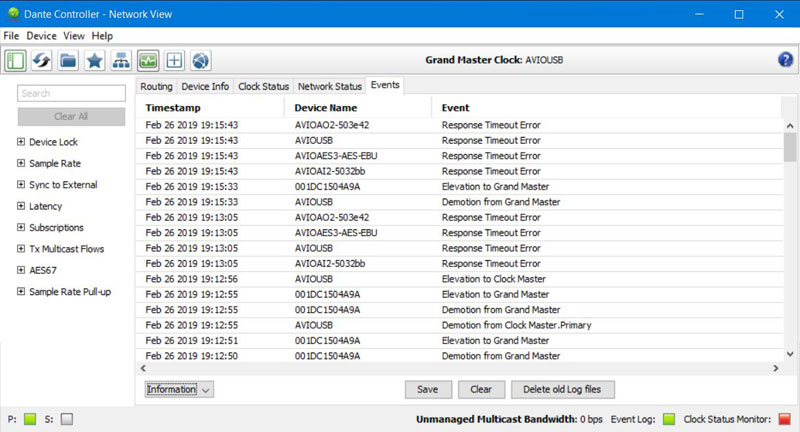Click the star icon in toolbar

pyautogui.click(x=94, y=60)
